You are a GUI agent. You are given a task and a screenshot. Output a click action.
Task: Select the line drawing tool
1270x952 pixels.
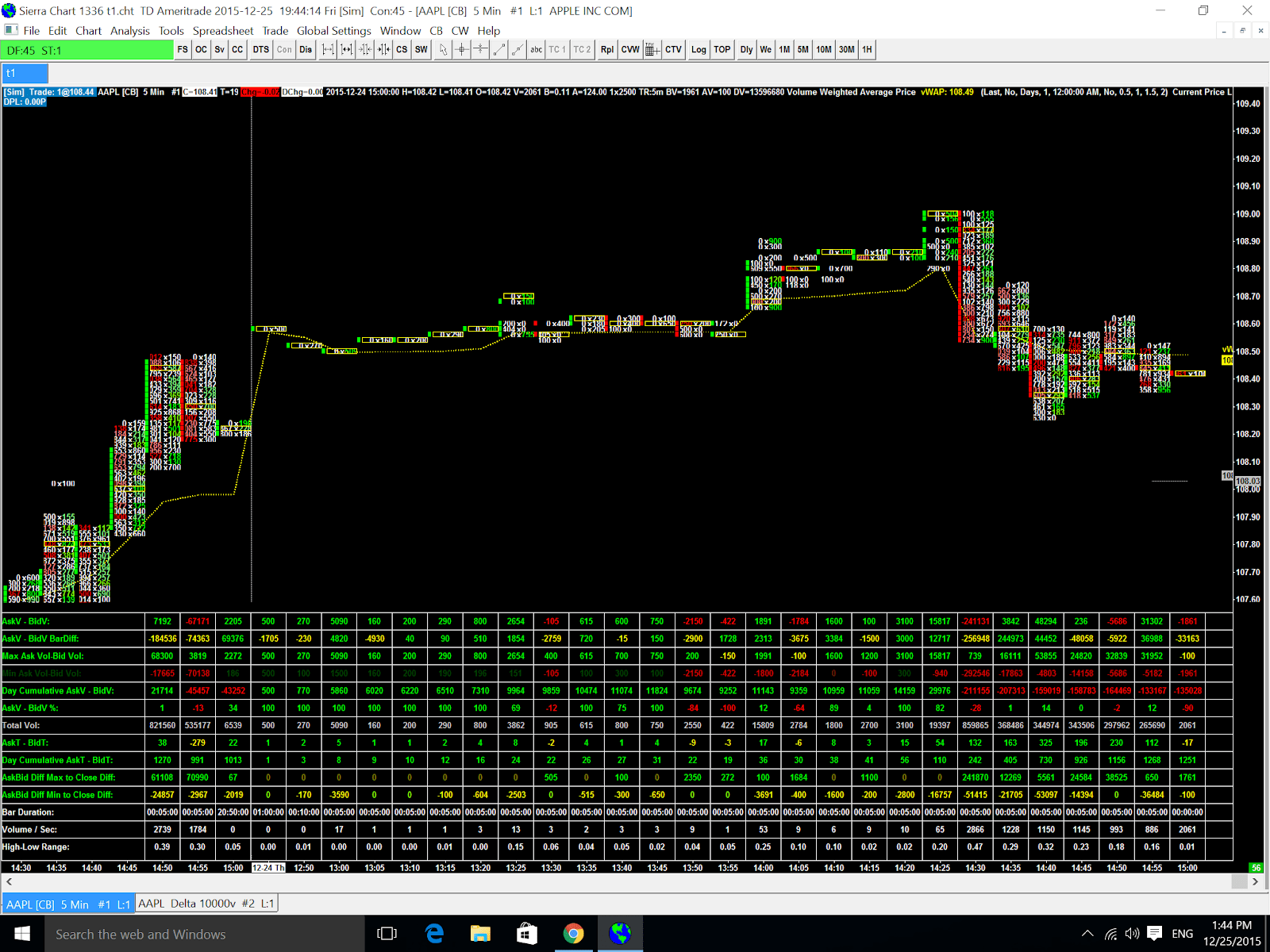point(499,50)
